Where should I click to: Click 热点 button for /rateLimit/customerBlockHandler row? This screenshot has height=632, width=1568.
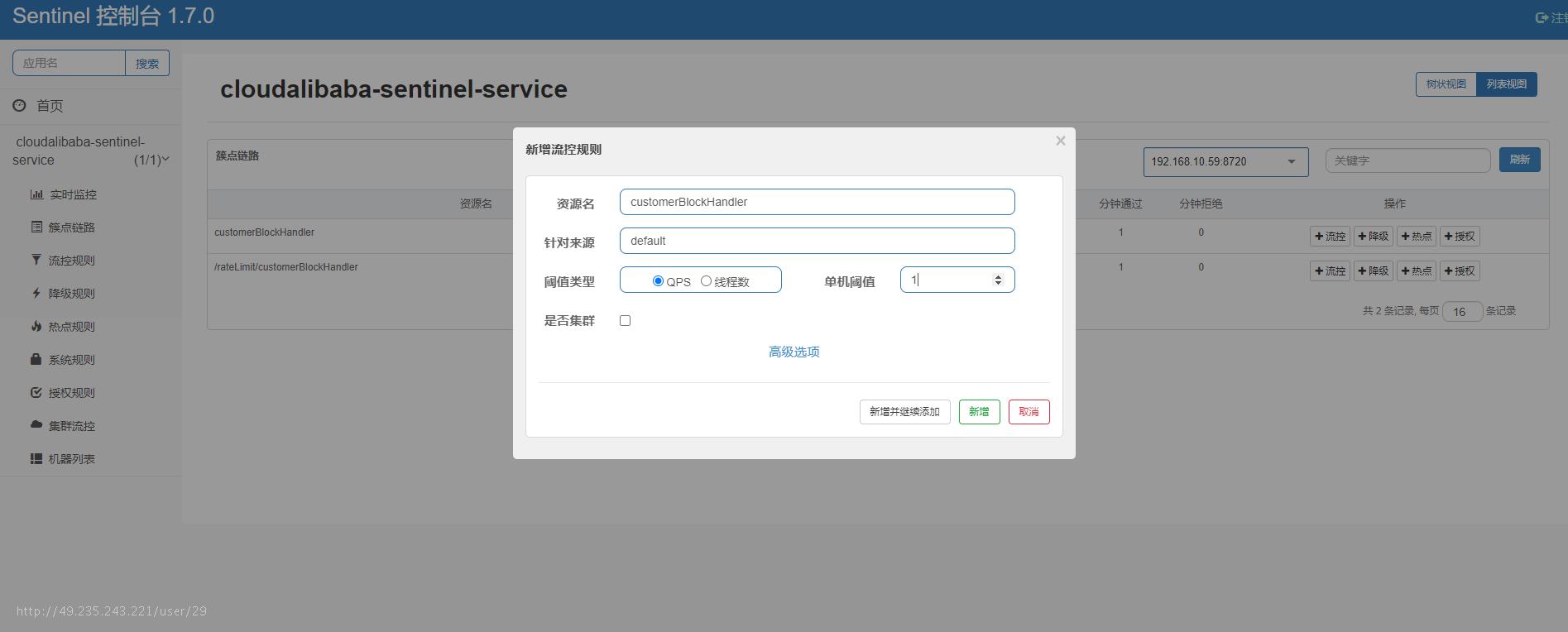click(1416, 271)
